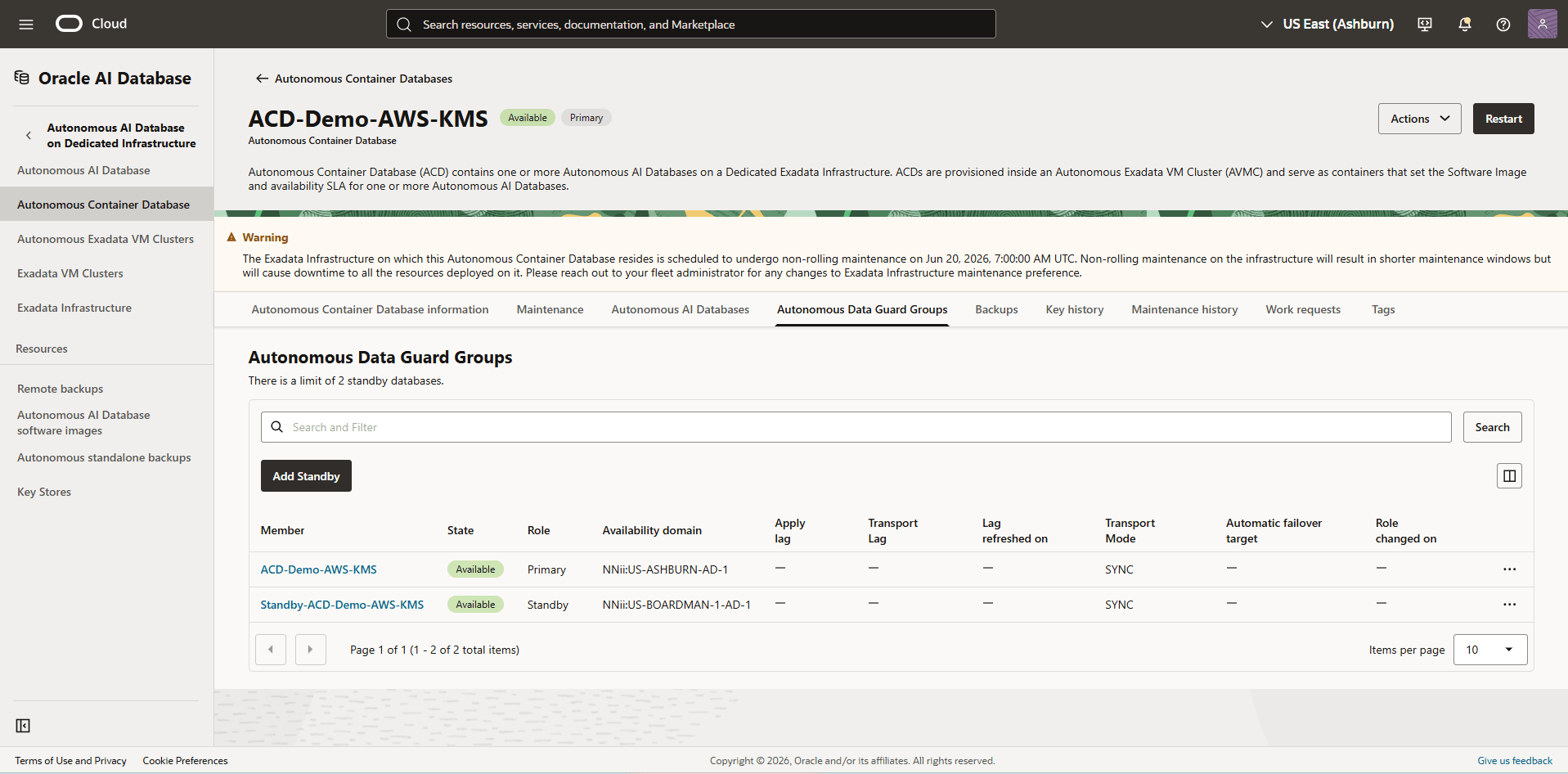Viewport: 1568px width, 774px height.
Task: Click the Restart button
Action: 1503,119
